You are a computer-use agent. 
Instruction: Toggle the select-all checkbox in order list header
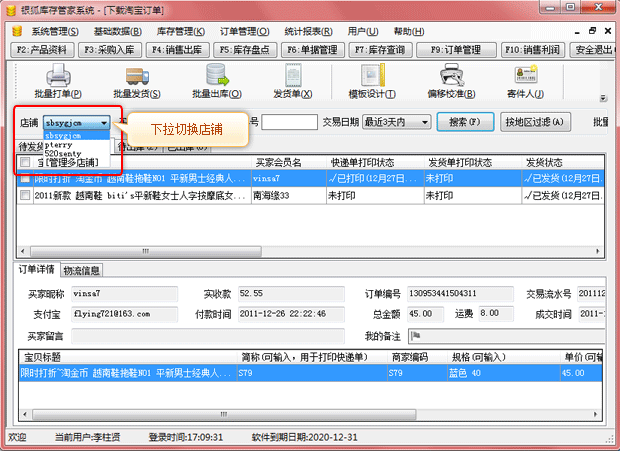point(25,162)
